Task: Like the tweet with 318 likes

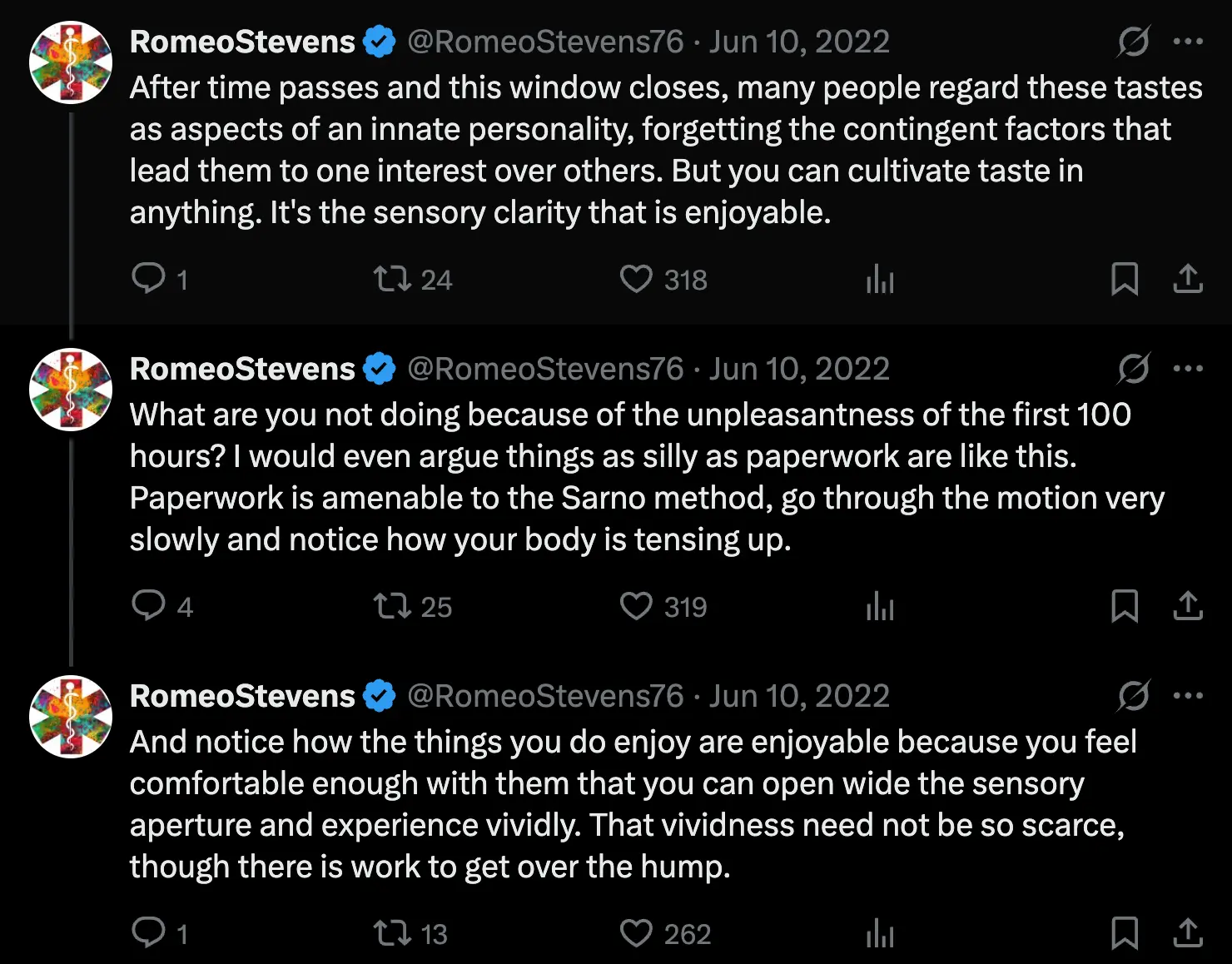Action: (637, 279)
